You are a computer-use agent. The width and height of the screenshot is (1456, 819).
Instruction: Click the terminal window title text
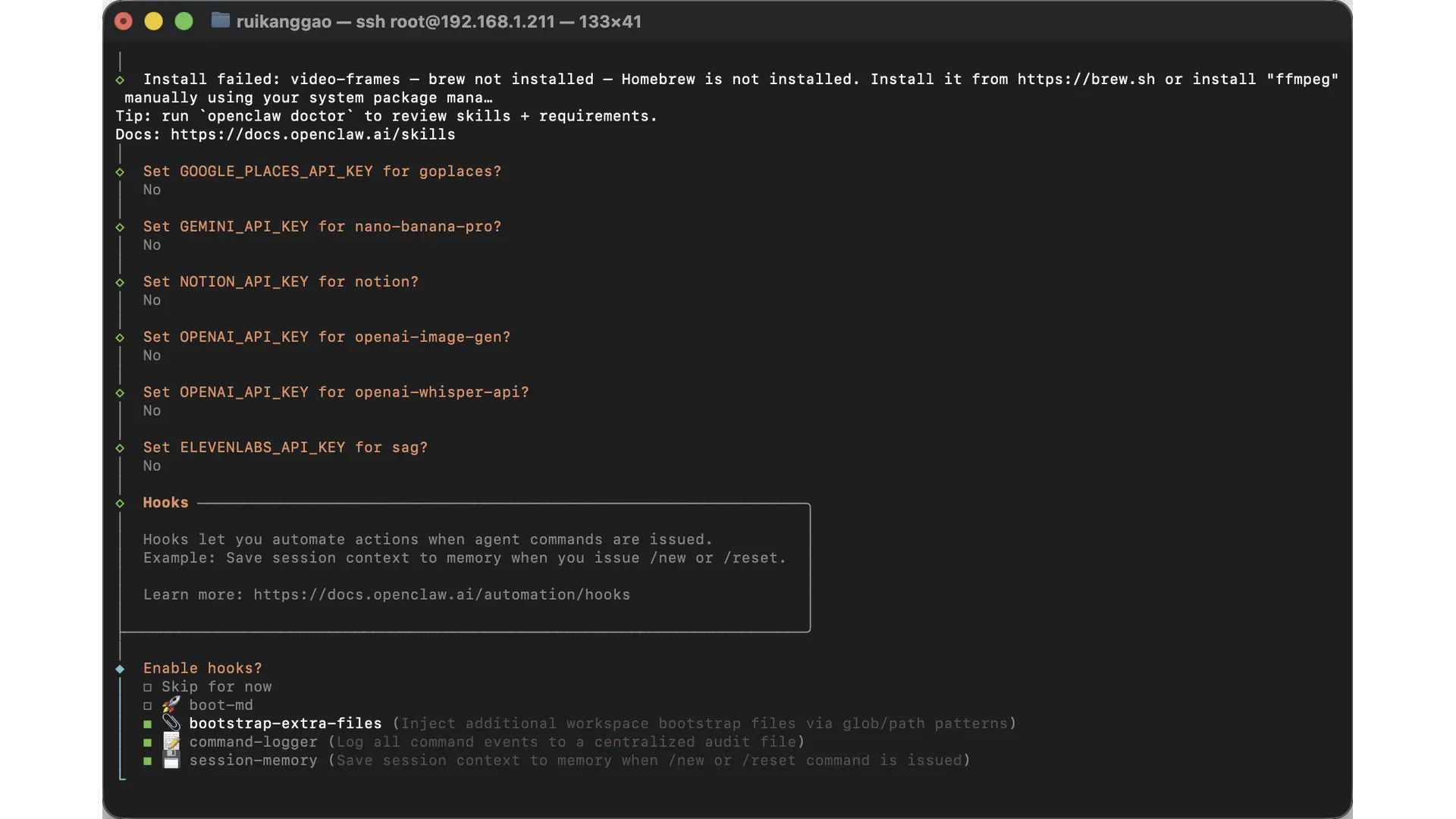tap(438, 22)
